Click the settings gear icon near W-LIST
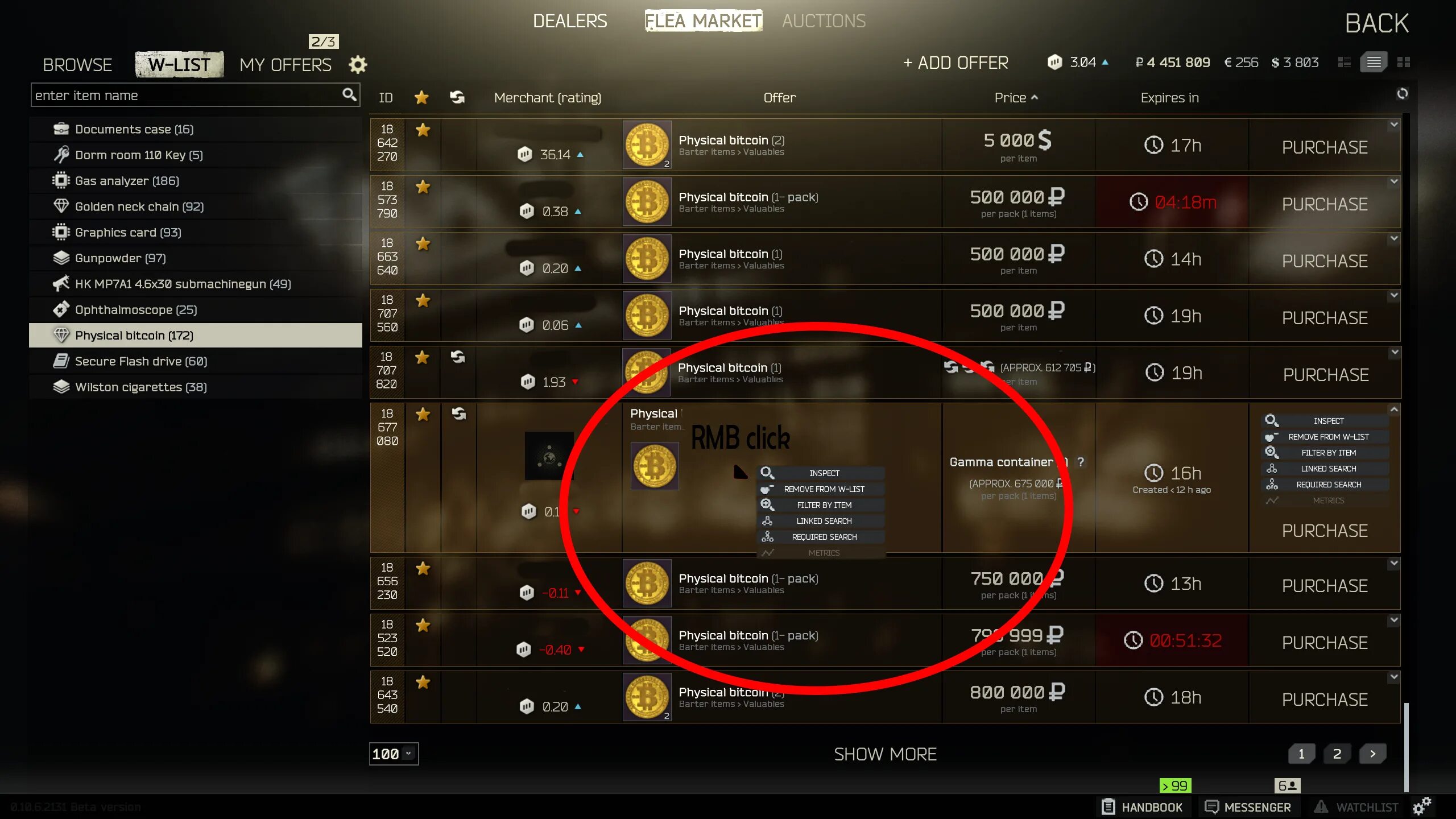The image size is (1456, 819). (357, 64)
